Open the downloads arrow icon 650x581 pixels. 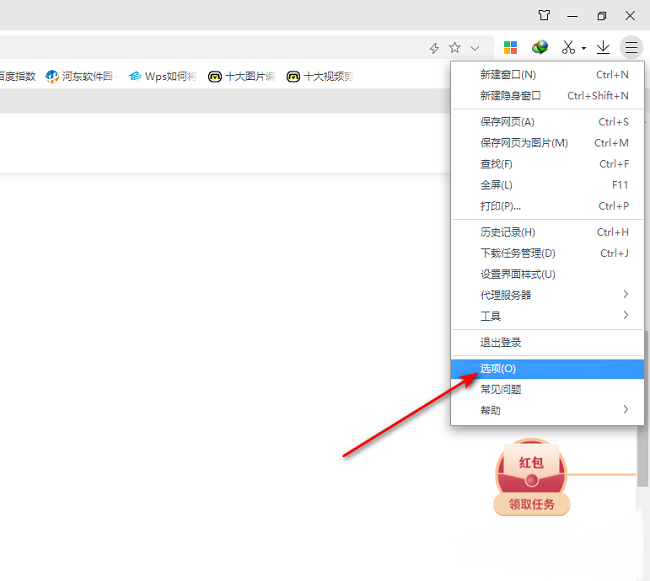603,48
